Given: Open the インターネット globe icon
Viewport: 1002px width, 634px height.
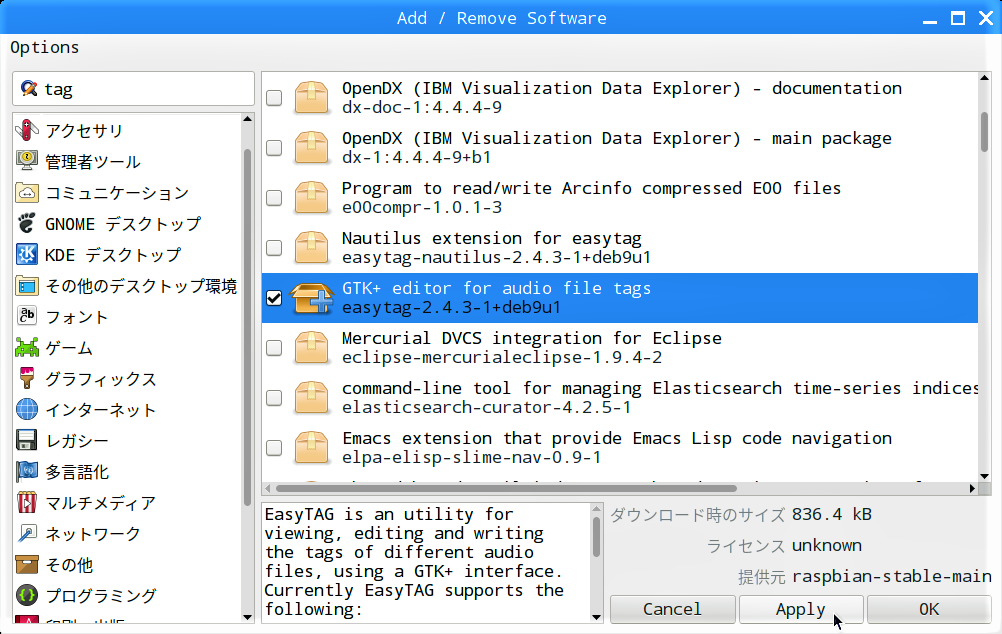Looking at the screenshot, I should coord(27,410).
